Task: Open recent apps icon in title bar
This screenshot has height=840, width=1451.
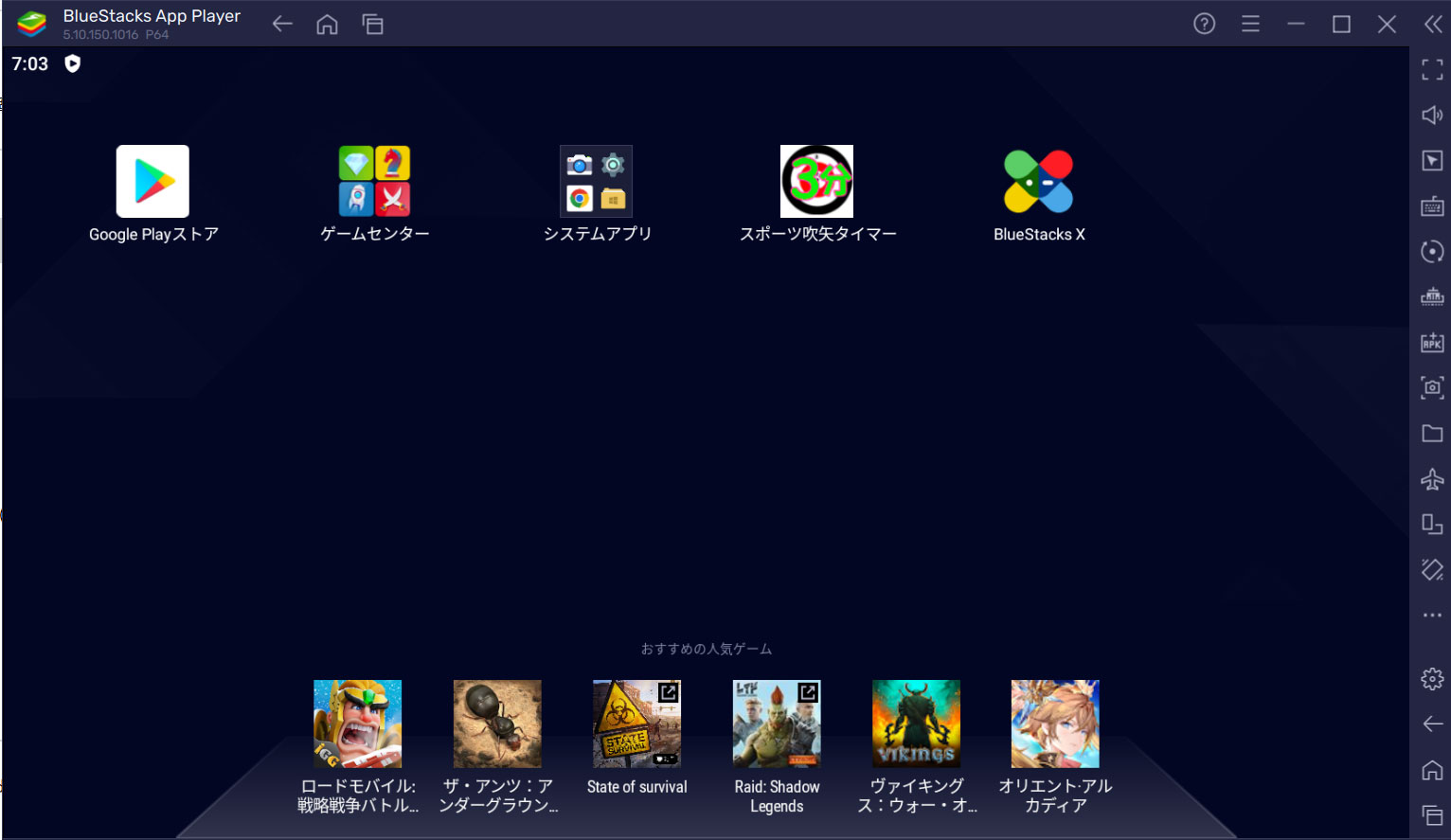Action: pyautogui.click(x=372, y=24)
